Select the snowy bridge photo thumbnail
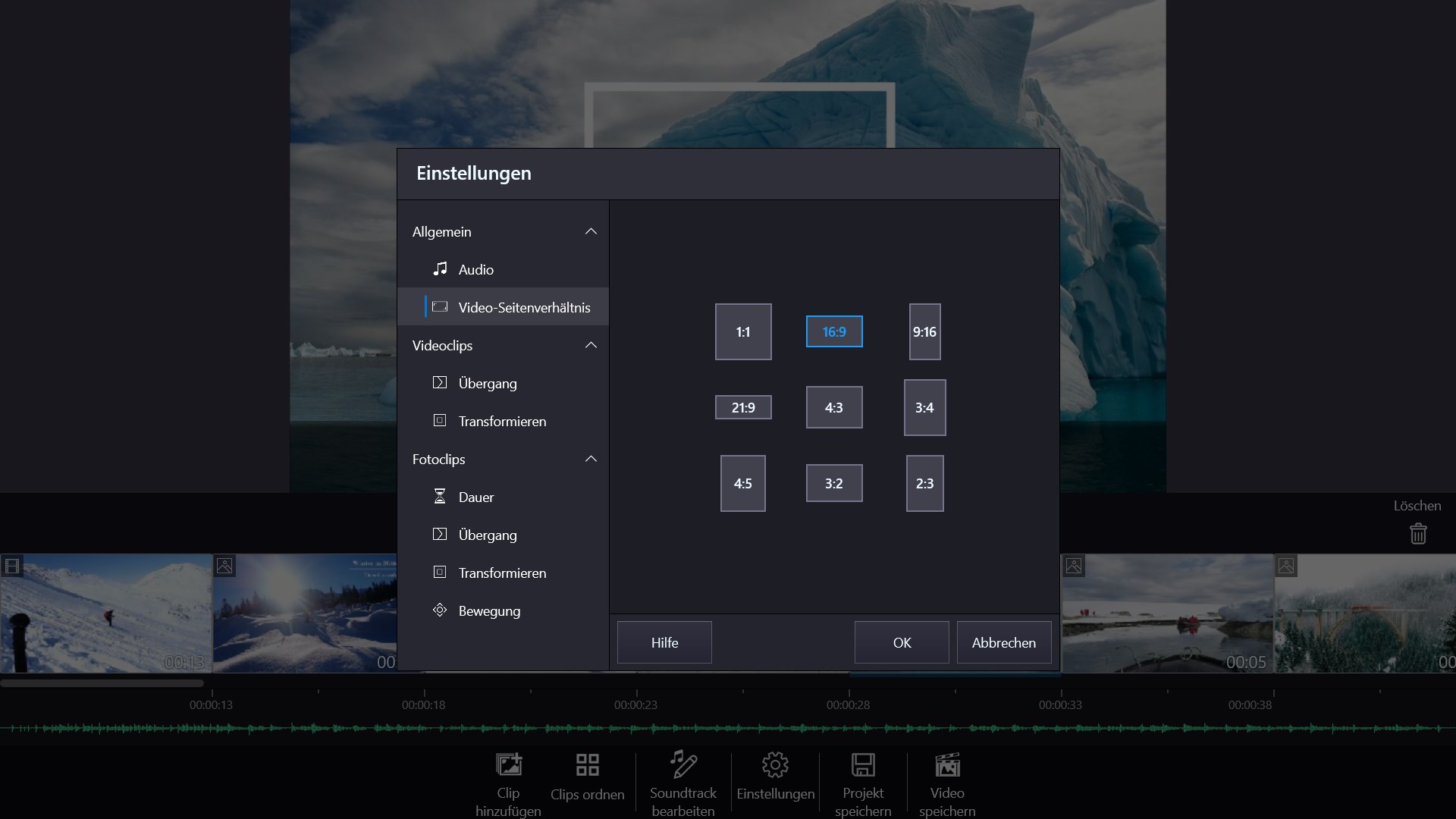The width and height of the screenshot is (1456, 819). 1365,613
